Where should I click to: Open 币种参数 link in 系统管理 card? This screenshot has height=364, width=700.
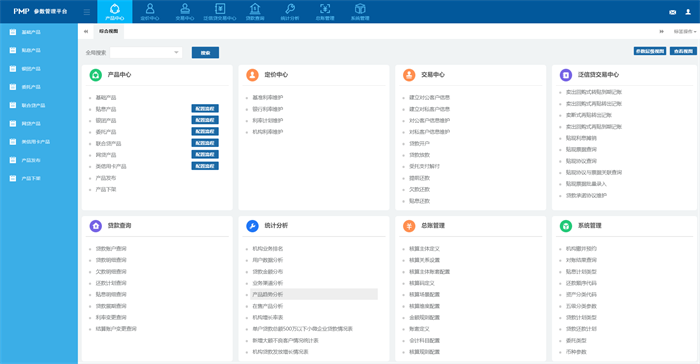pyautogui.click(x=576, y=352)
